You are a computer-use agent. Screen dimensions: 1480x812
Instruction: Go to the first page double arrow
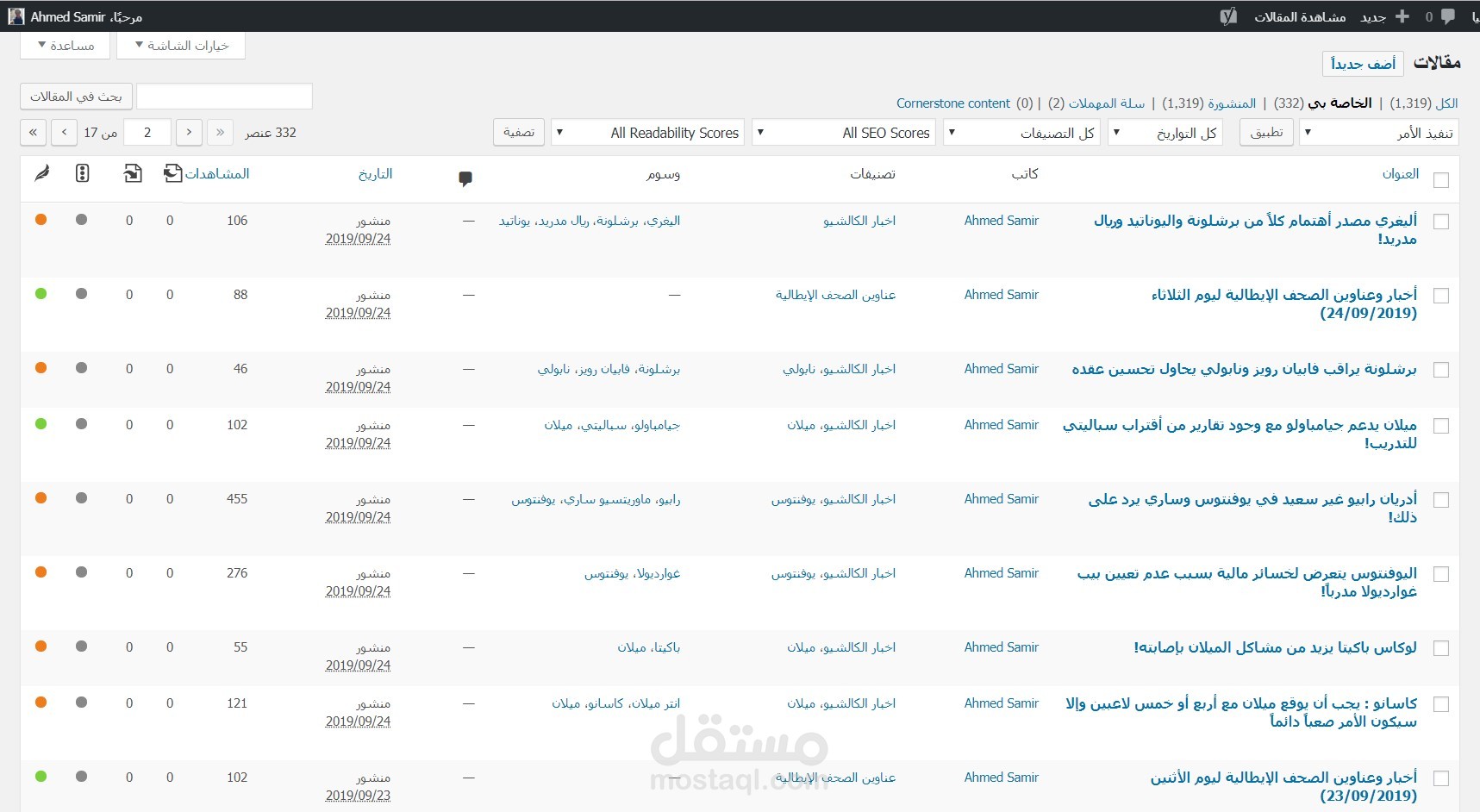tap(221, 133)
